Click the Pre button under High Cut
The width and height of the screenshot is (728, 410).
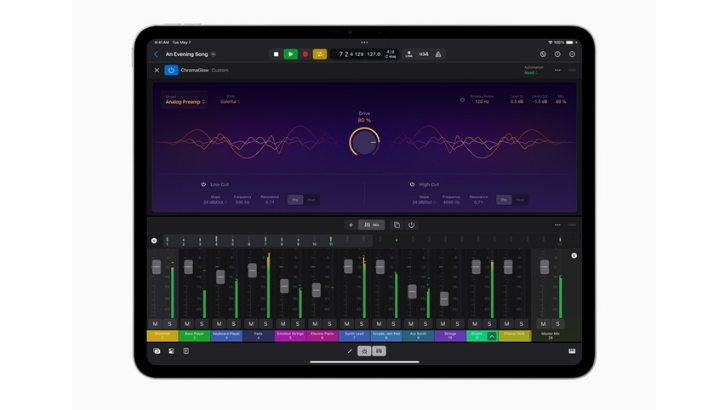(503, 200)
